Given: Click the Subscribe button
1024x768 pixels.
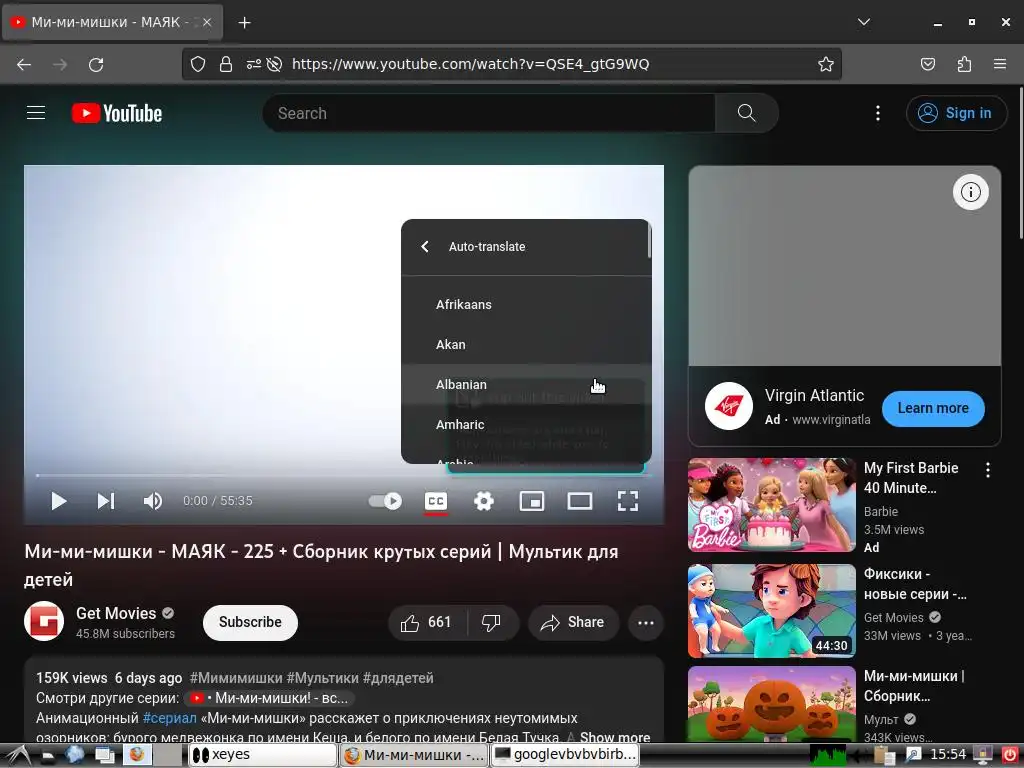Looking at the screenshot, I should coord(250,622).
